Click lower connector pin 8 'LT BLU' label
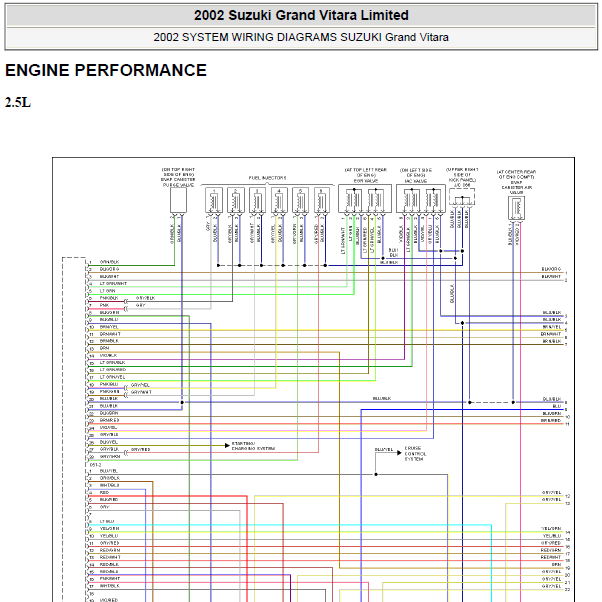The width and height of the screenshot is (602, 602). coord(107,521)
